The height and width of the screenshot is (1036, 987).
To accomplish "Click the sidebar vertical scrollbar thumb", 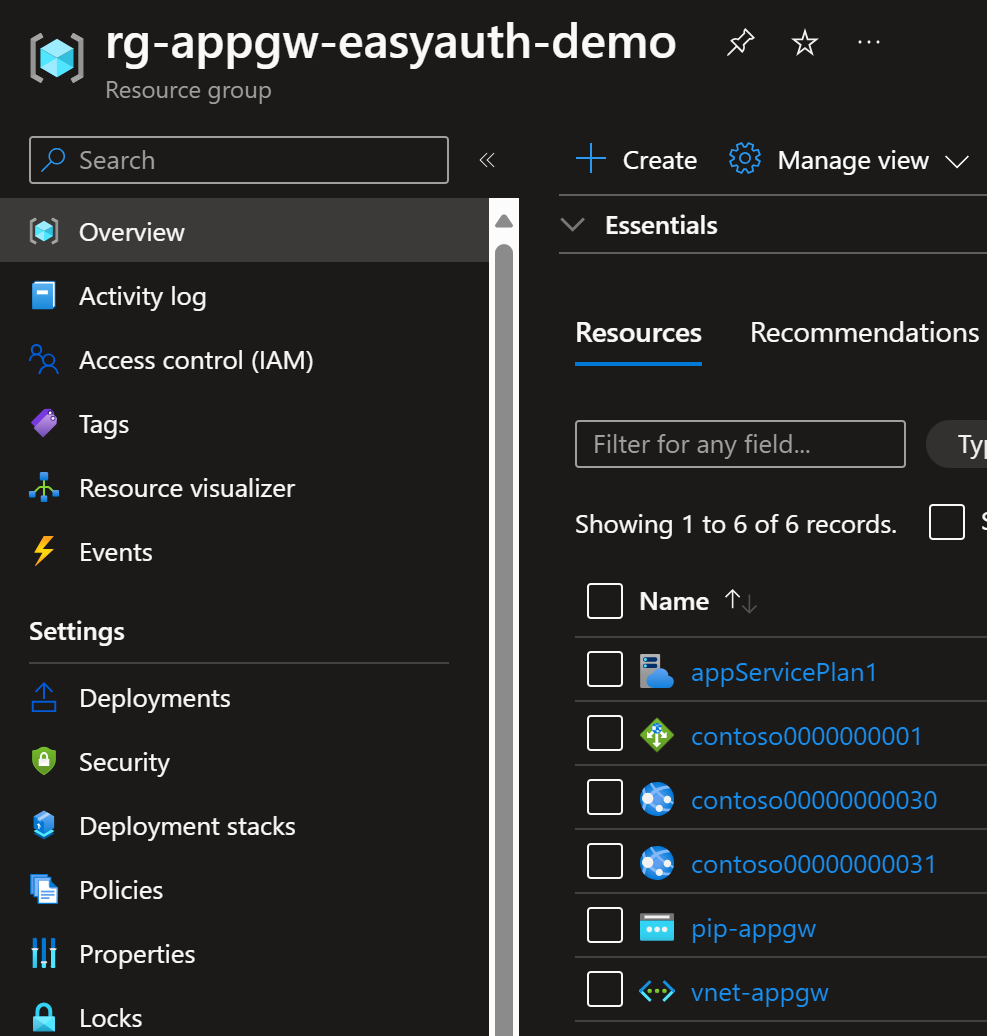I will tap(503, 640).
